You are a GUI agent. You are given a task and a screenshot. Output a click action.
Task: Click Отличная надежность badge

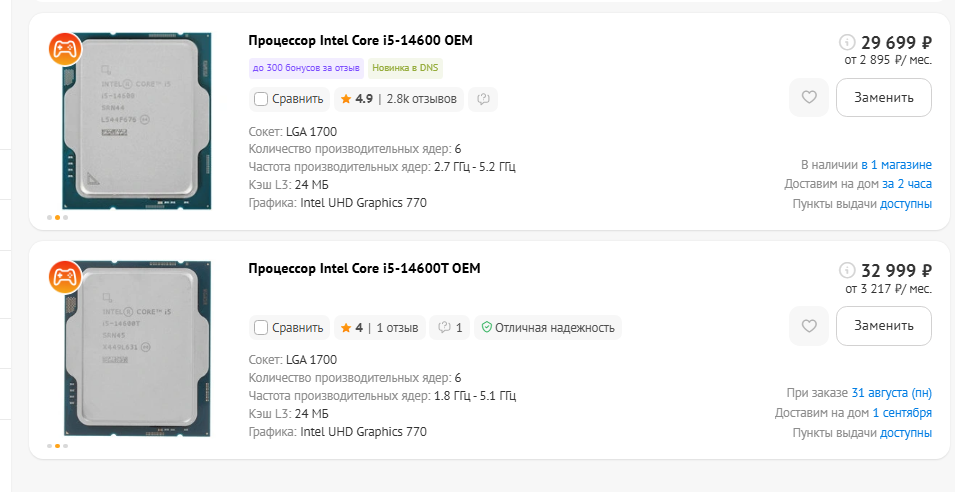548,328
